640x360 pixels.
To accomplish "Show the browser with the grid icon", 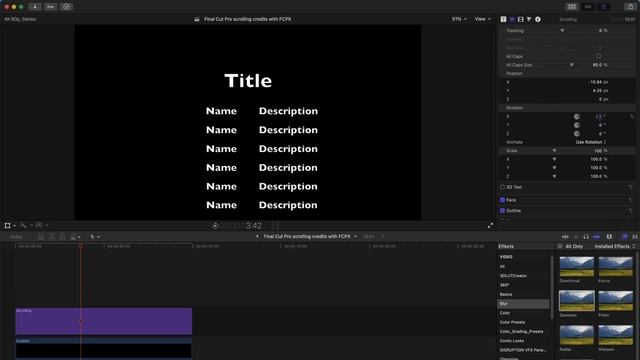I will (x=572, y=7).
